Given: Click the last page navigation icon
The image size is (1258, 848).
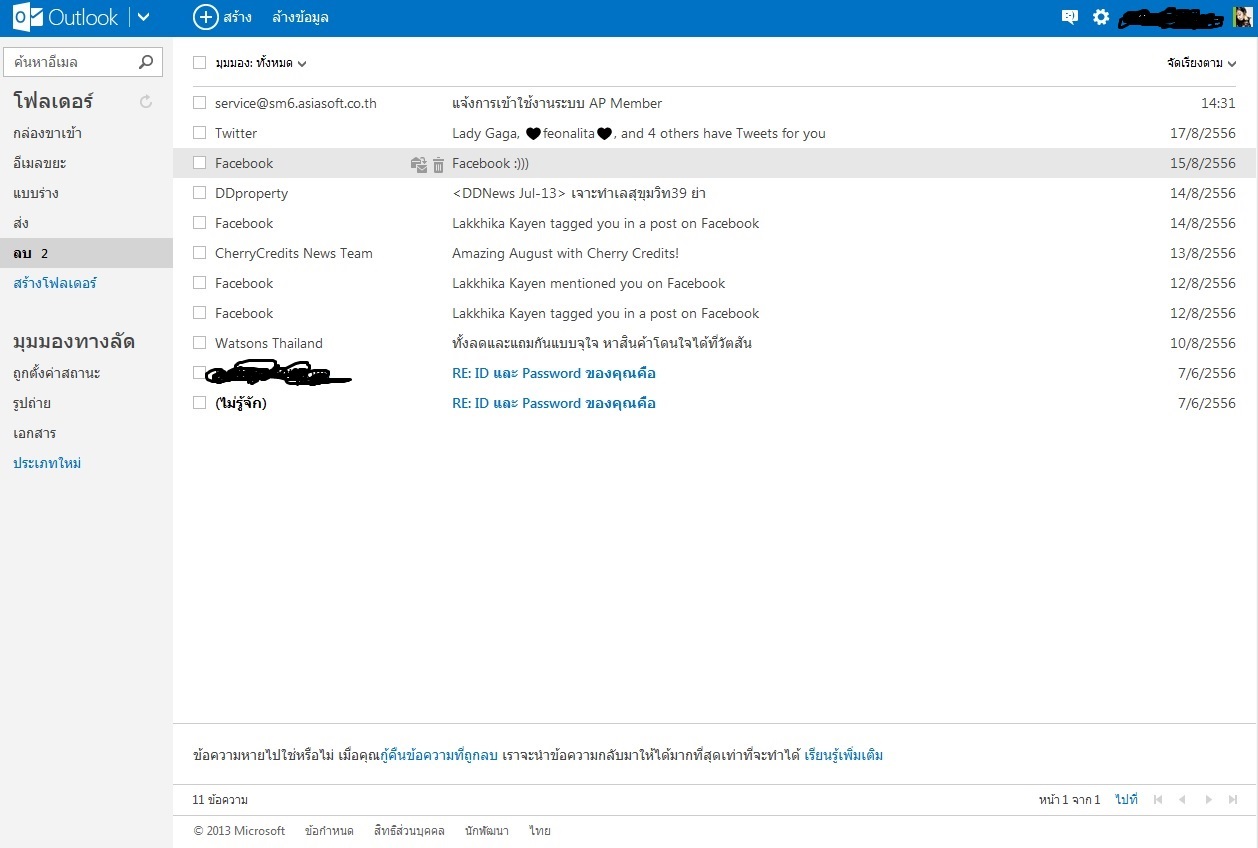Looking at the screenshot, I should point(1232,800).
